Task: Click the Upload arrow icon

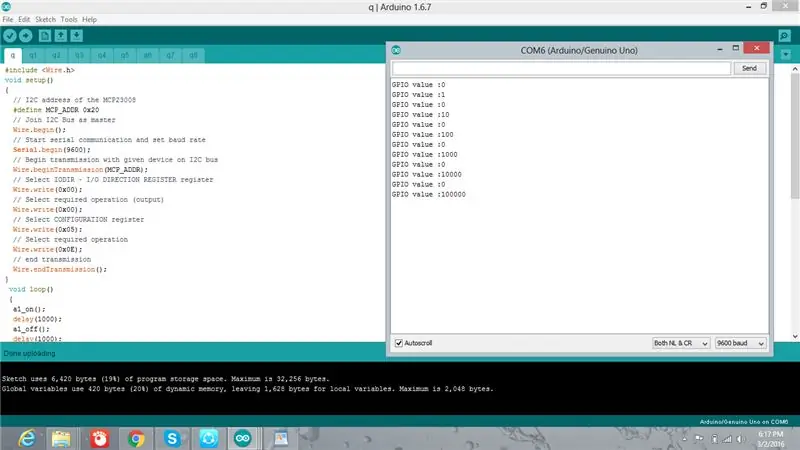Action: tap(26, 36)
